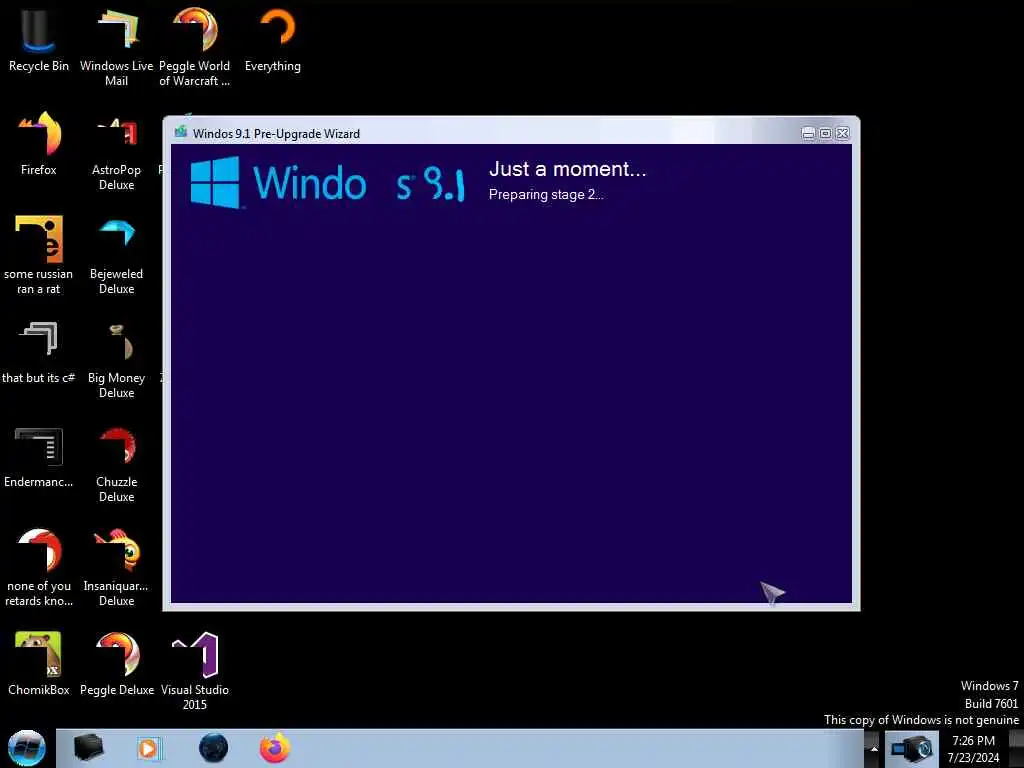The width and height of the screenshot is (1024, 768).
Task: Open the taskbar clock showing 7:26 PM
Action: [x=973, y=749]
